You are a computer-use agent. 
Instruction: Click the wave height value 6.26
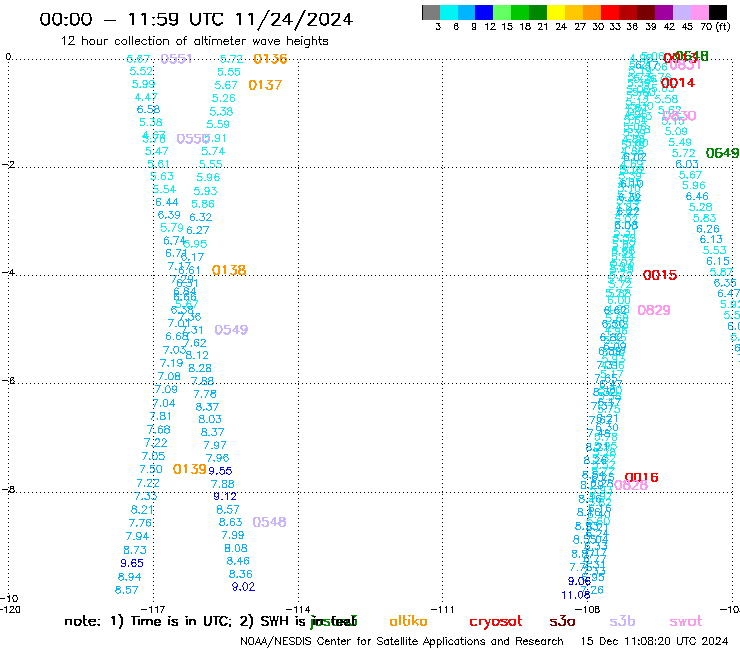708,229
